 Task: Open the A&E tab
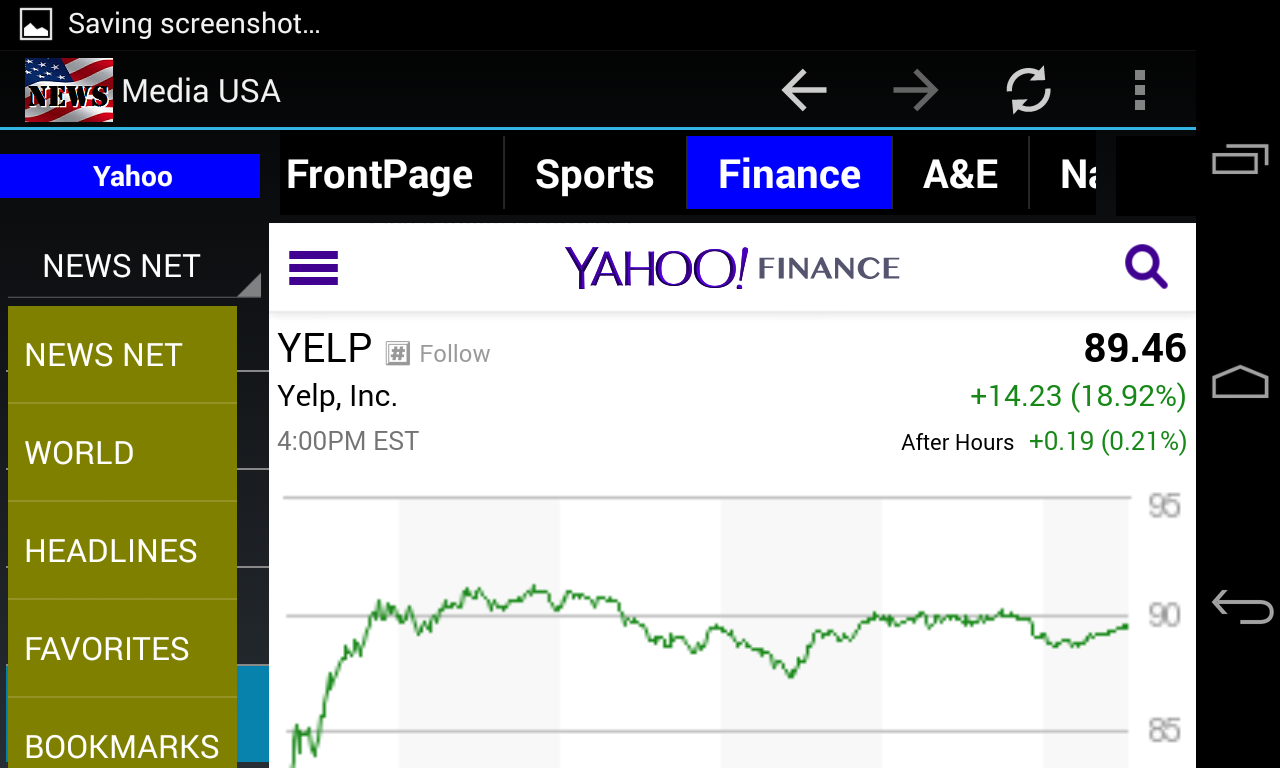[x=960, y=175]
